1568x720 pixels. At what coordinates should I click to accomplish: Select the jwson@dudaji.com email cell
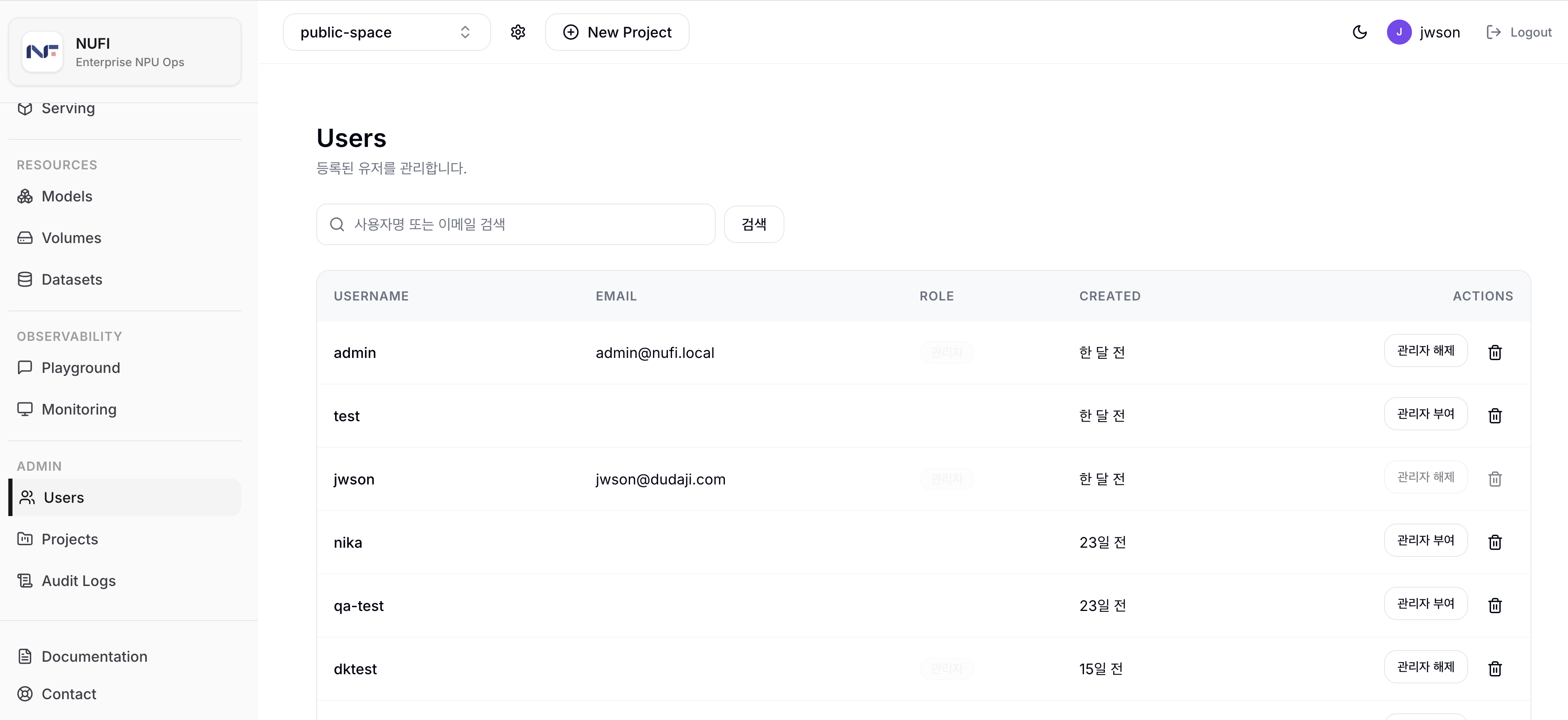[660, 479]
